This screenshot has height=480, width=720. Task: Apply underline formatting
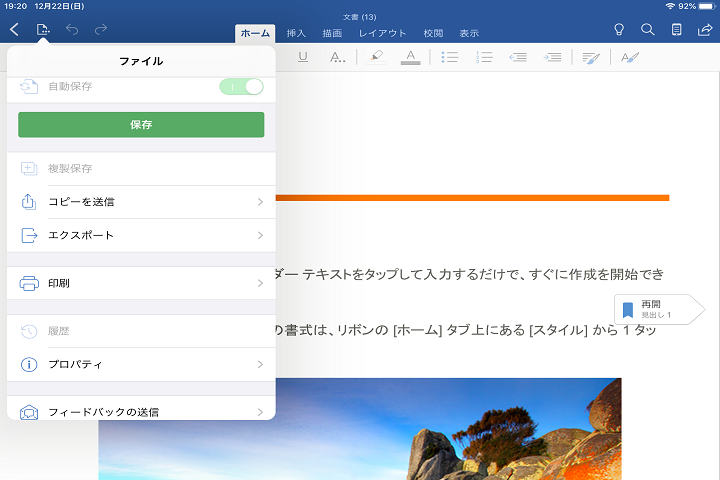pos(303,57)
